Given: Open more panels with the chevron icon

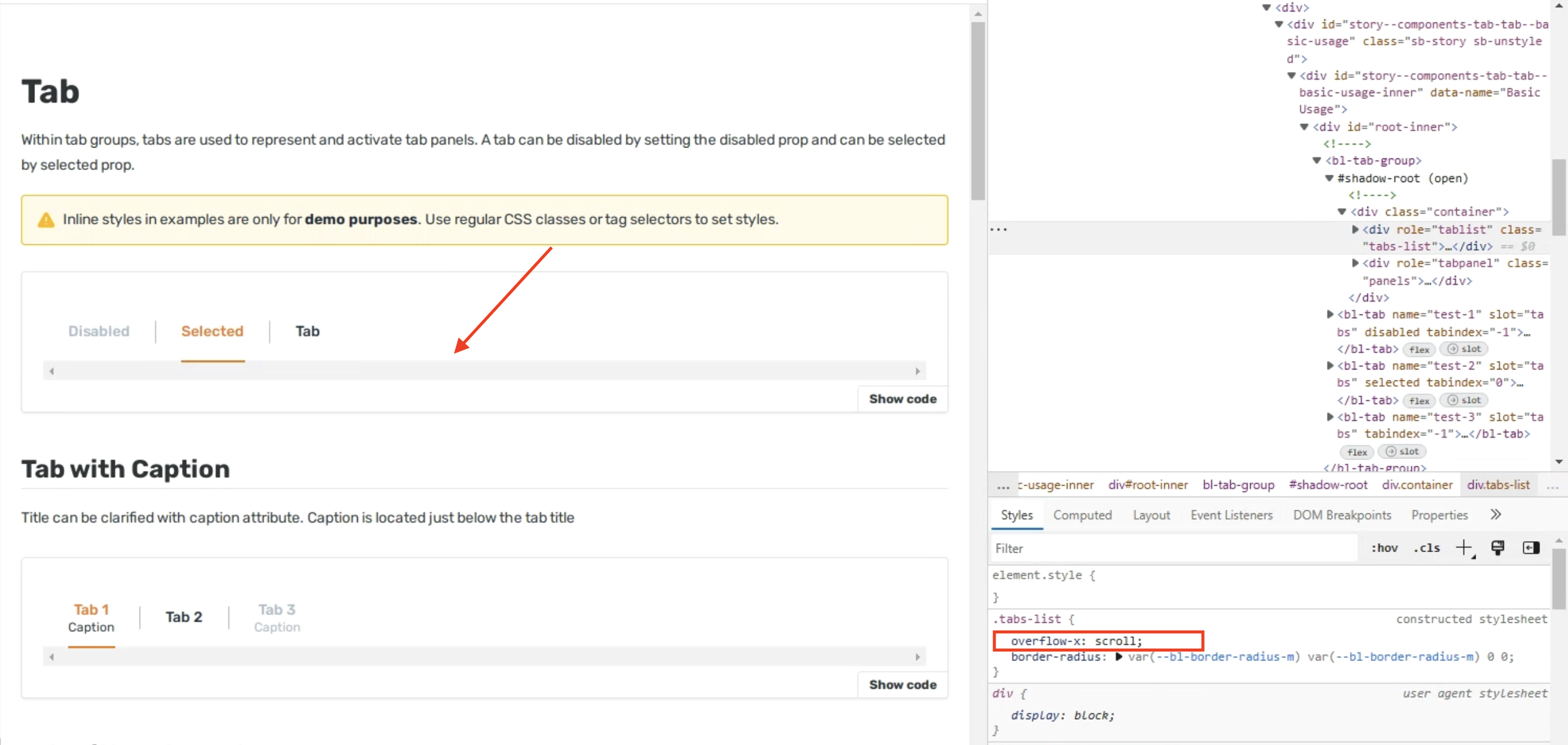Looking at the screenshot, I should (1495, 515).
